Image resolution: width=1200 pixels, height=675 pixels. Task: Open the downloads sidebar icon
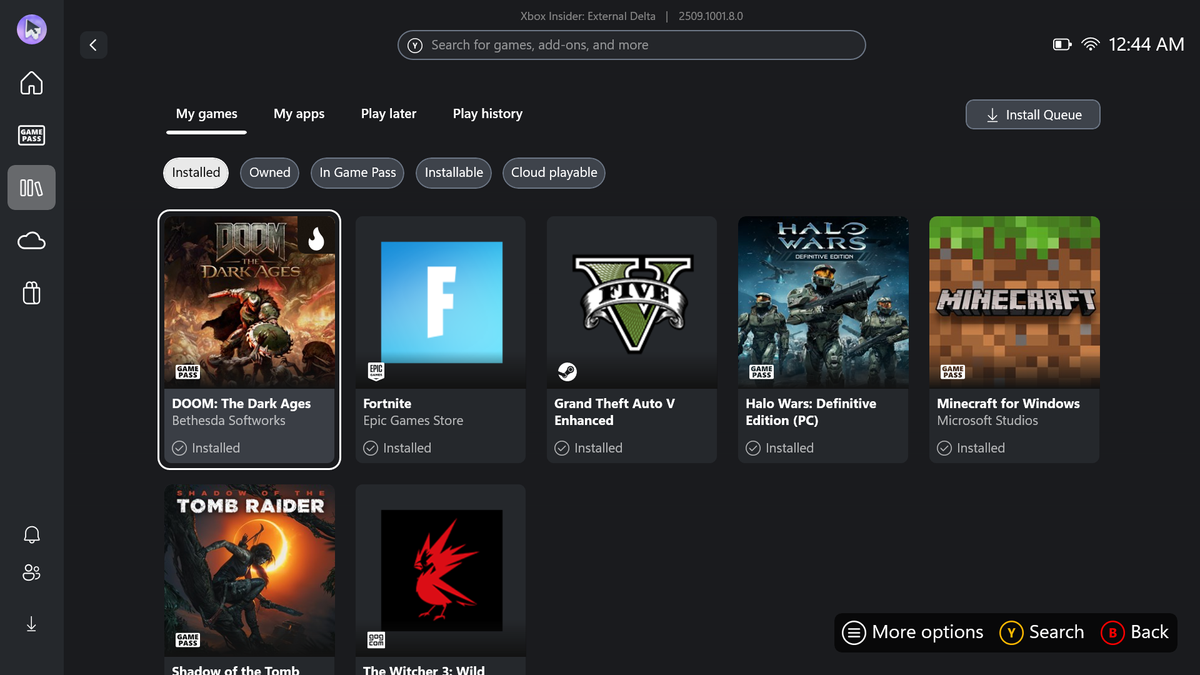(x=31, y=623)
